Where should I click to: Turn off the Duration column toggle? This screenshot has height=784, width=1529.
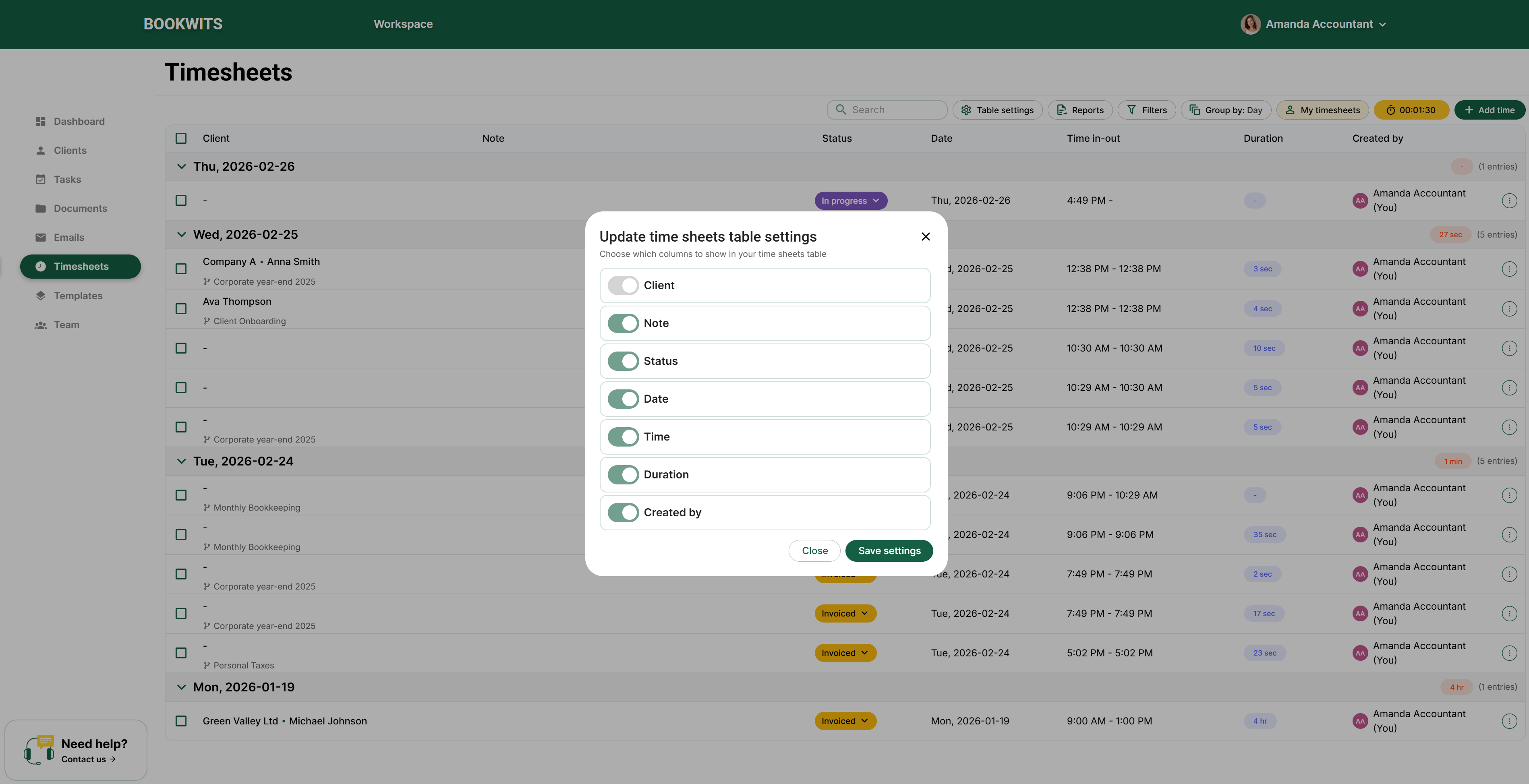623,475
